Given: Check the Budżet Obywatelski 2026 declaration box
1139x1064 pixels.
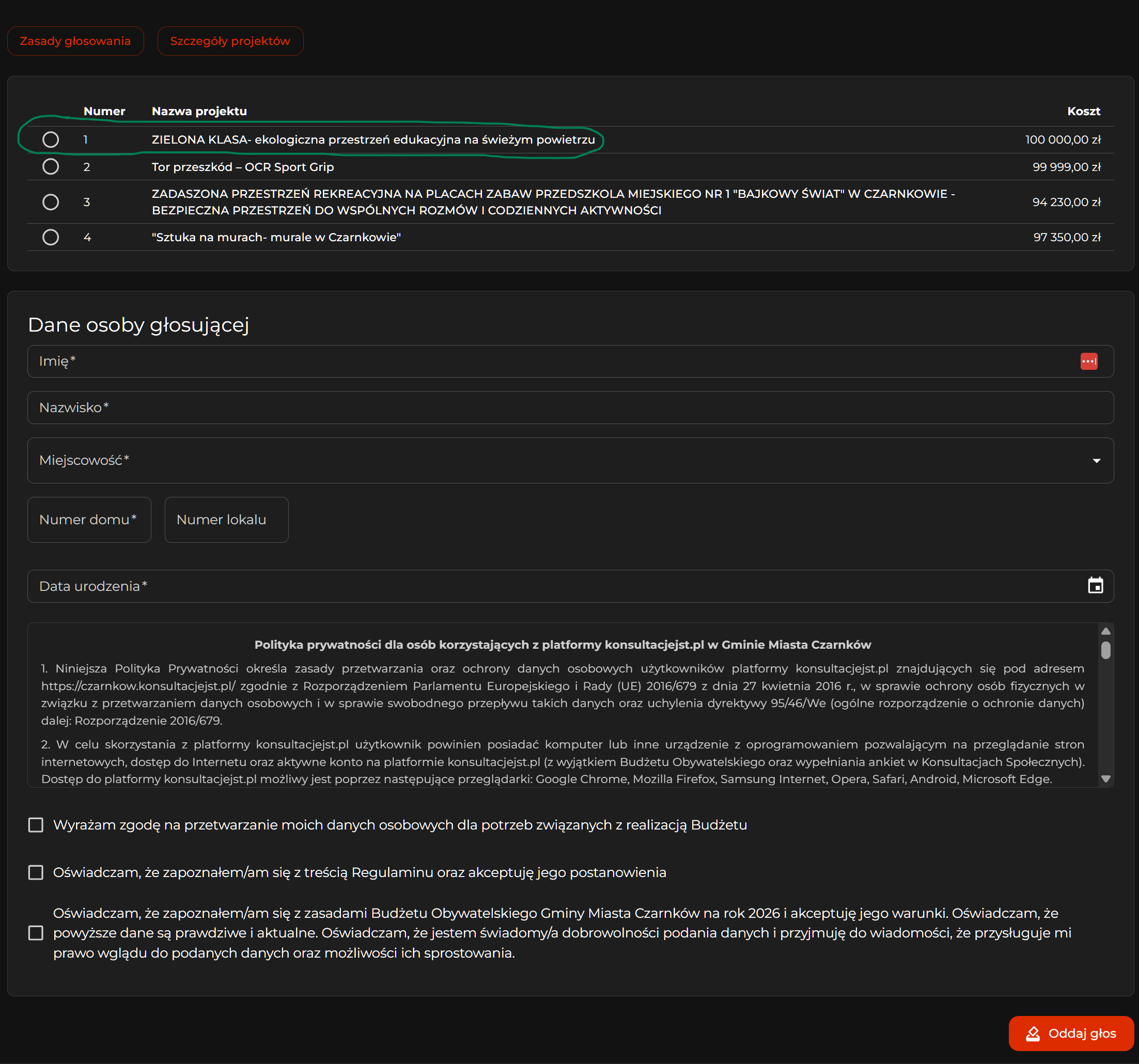Looking at the screenshot, I should [x=36, y=933].
